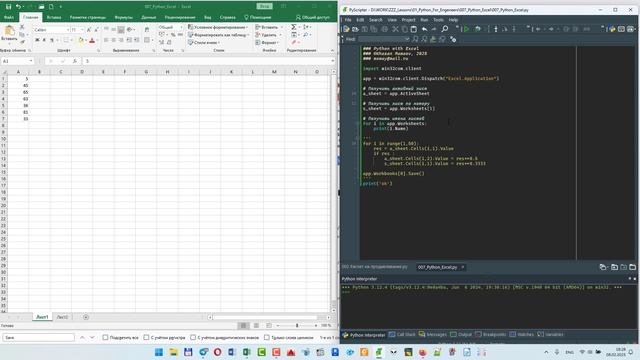Viewport: 640px width, 360px height.
Task: Open the Файл tab in Excel
Action: (9, 17)
